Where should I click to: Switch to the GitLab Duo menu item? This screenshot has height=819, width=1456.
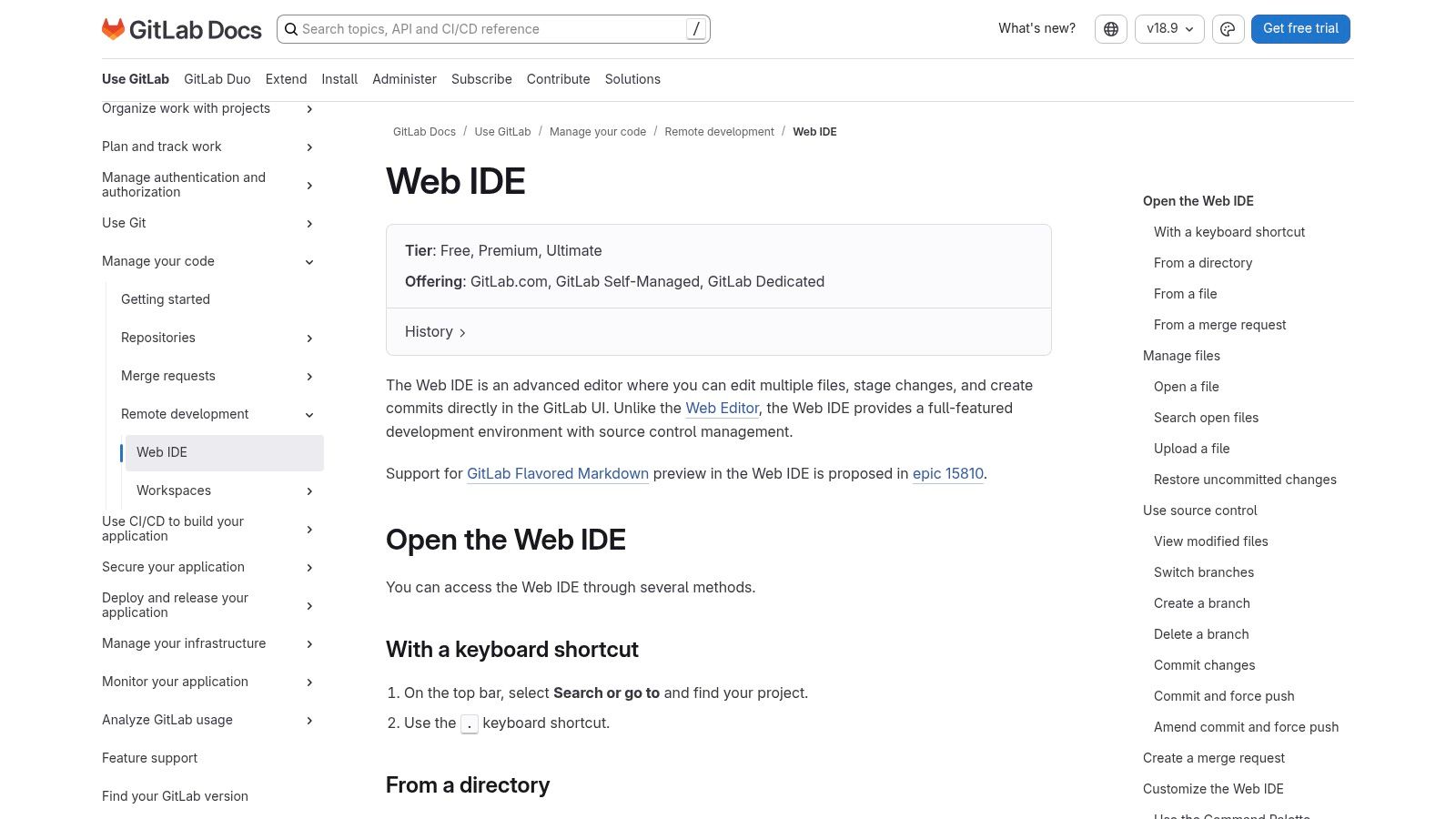tap(217, 79)
